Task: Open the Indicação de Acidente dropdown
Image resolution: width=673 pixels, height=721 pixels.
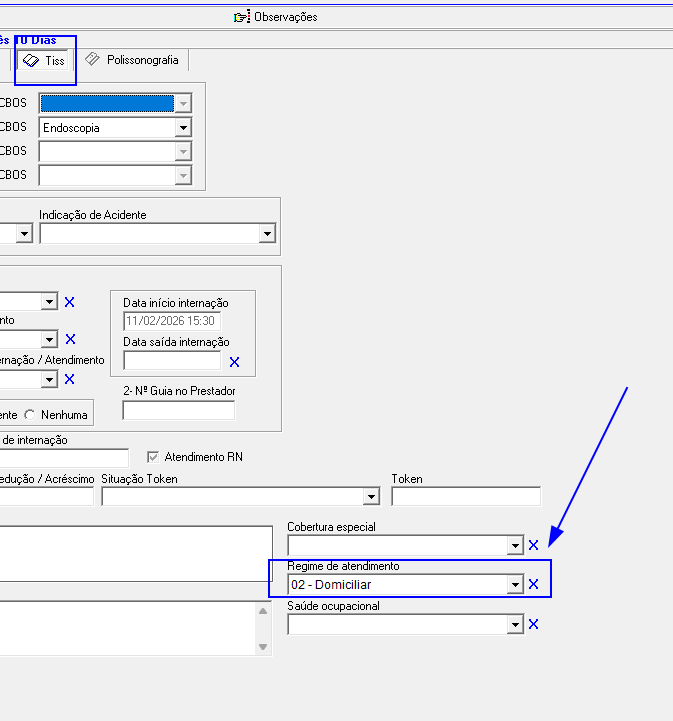Action: click(x=267, y=233)
